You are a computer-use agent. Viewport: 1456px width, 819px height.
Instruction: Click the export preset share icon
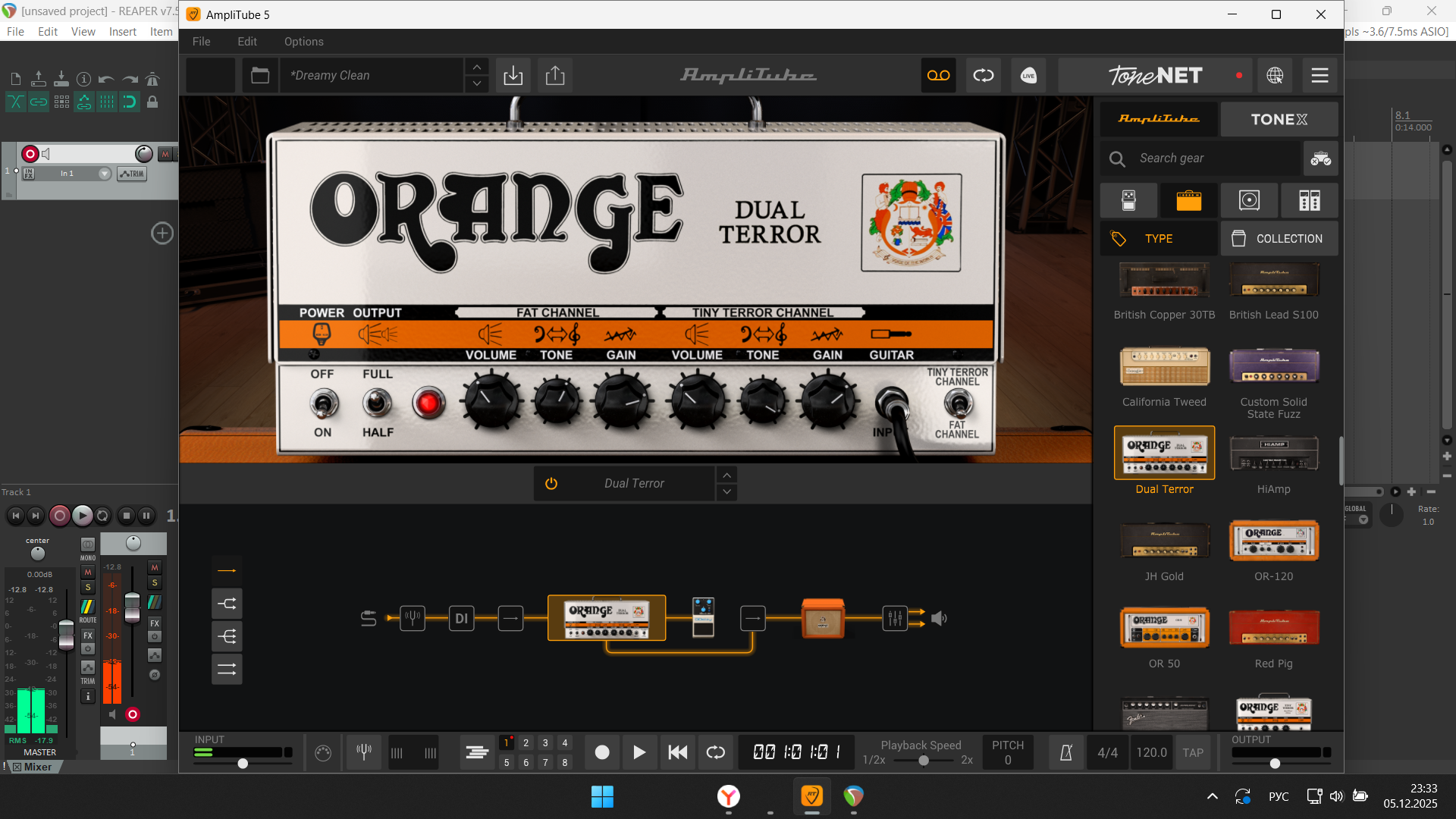click(555, 75)
